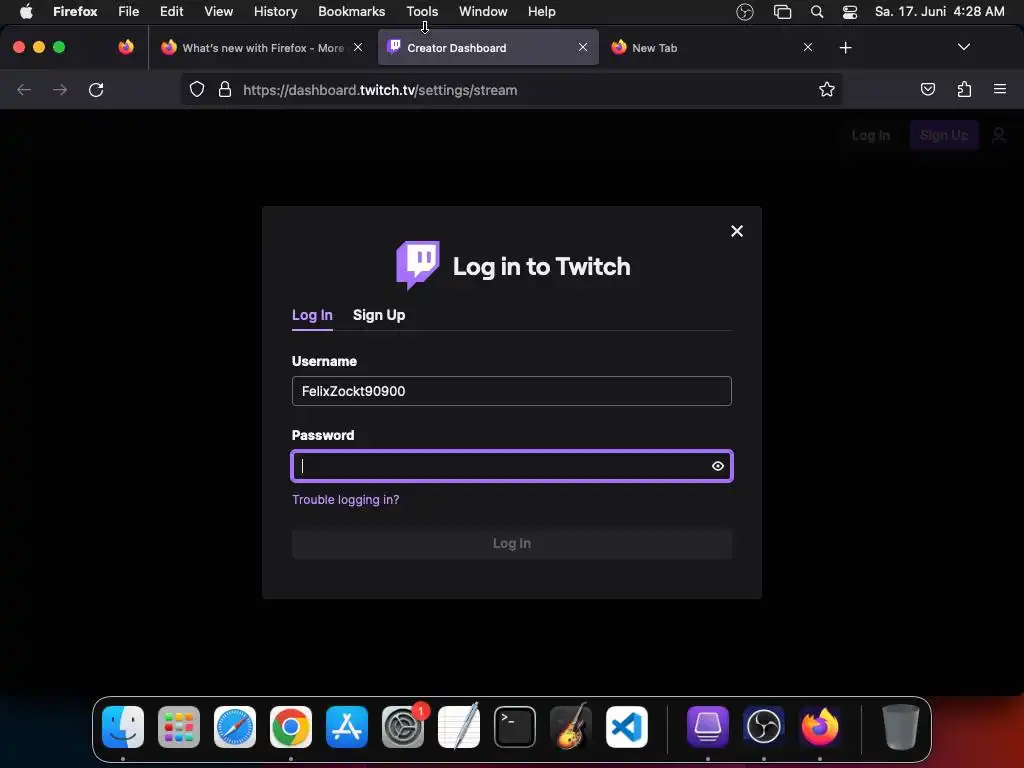The width and height of the screenshot is (1024, 768).
Task: Show password with the eye icon
Action: click(718, 466)
